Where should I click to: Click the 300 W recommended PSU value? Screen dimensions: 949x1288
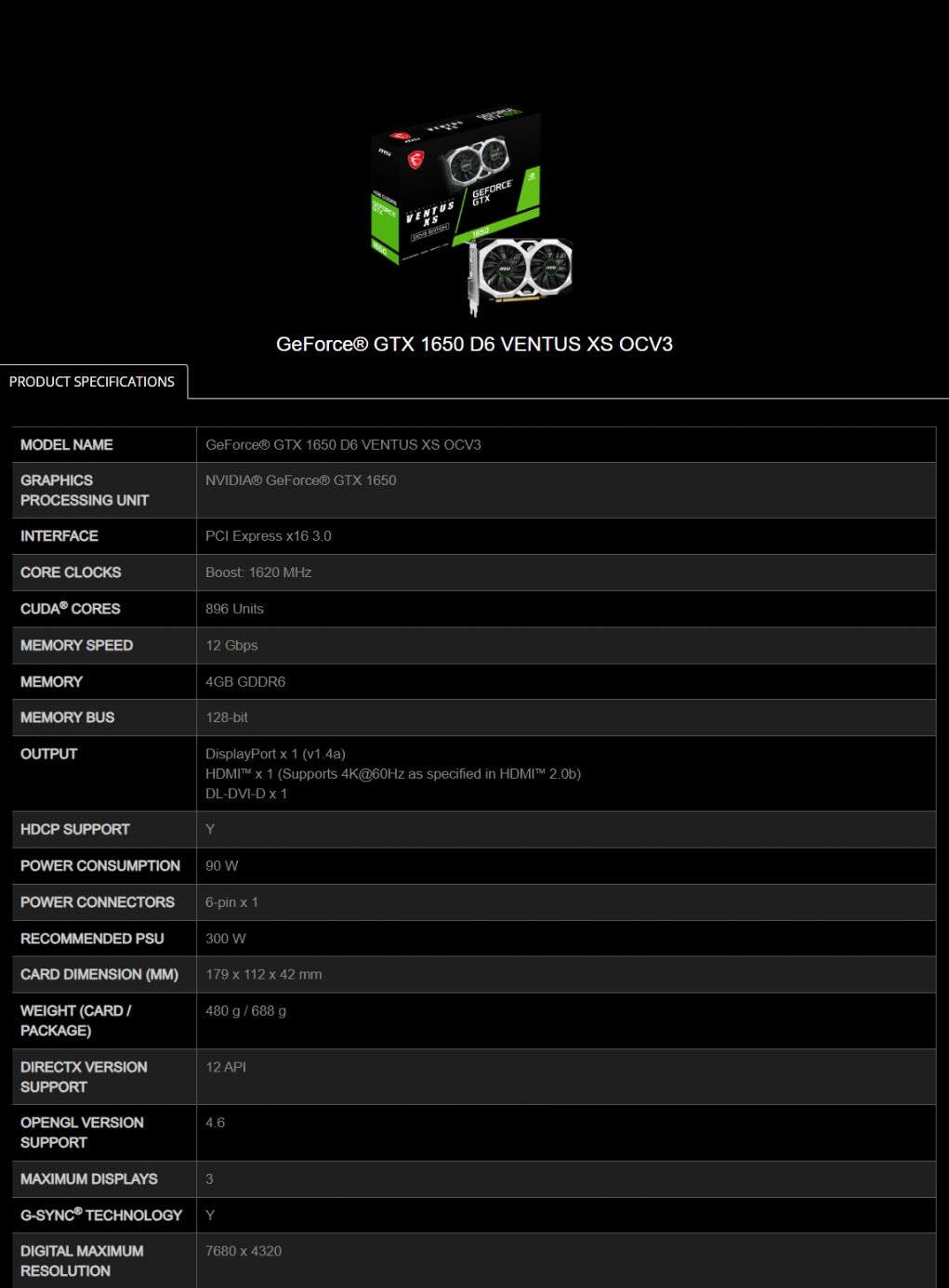tap(226, 939)
